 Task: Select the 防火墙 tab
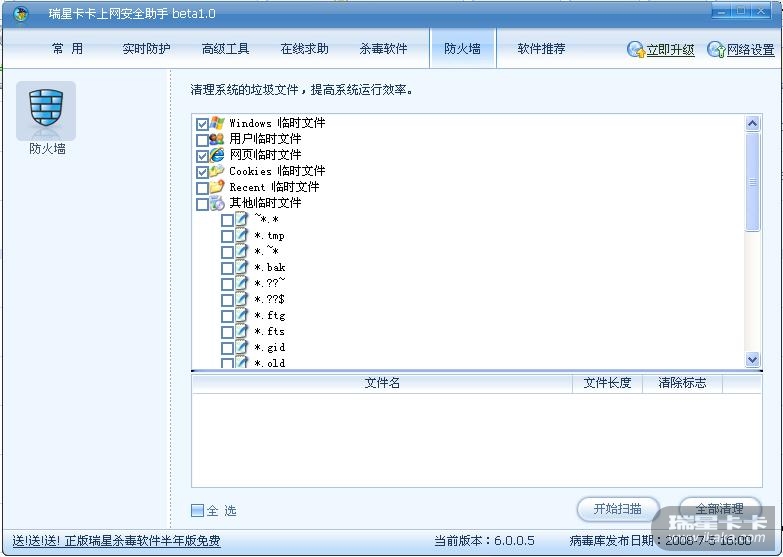pyautogui.click(x=462, y=48)
